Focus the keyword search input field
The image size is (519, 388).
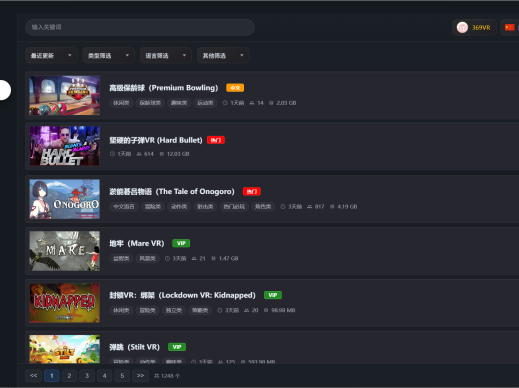coord(140,27)
